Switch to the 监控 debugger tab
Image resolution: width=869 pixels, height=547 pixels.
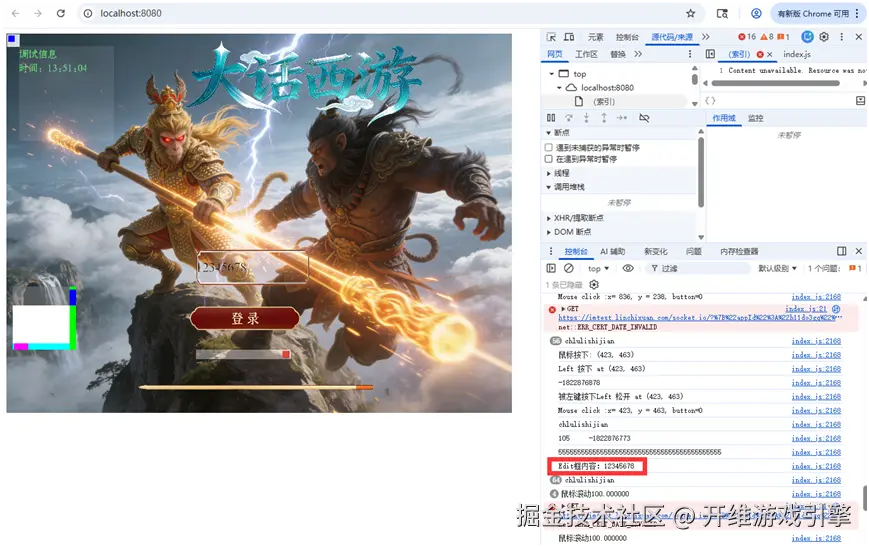(x=755, y=118)
